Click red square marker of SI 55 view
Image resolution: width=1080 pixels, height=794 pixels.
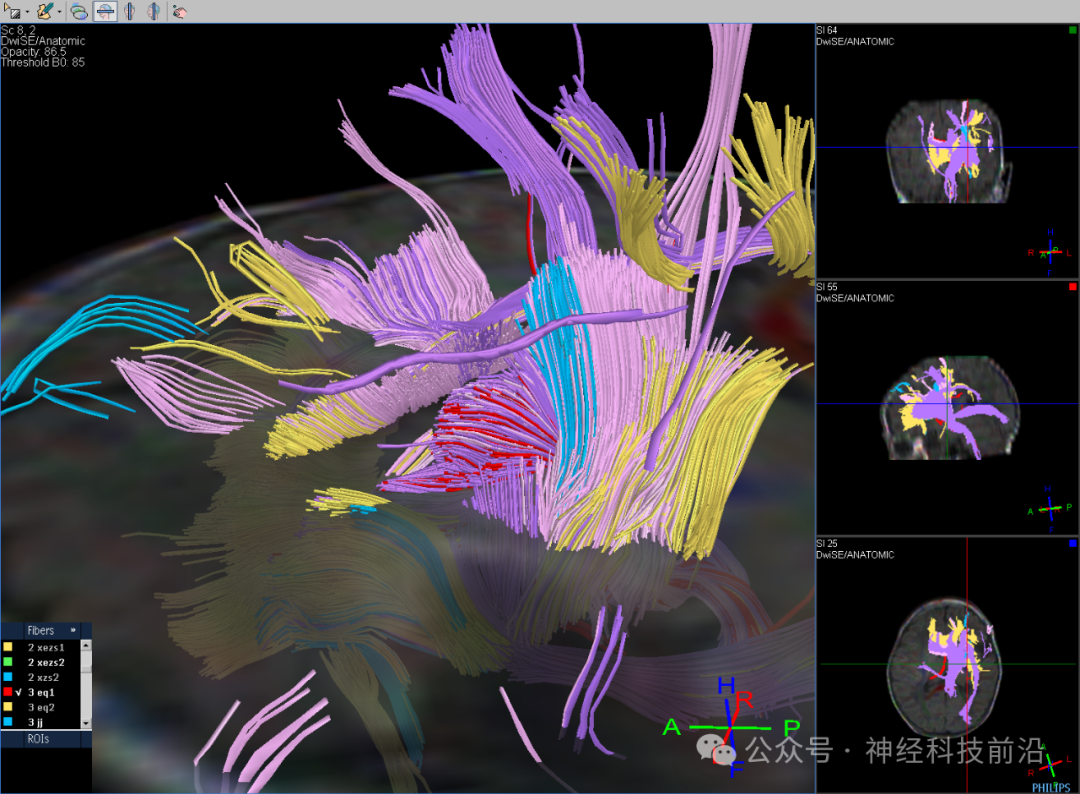[1072, 286]
